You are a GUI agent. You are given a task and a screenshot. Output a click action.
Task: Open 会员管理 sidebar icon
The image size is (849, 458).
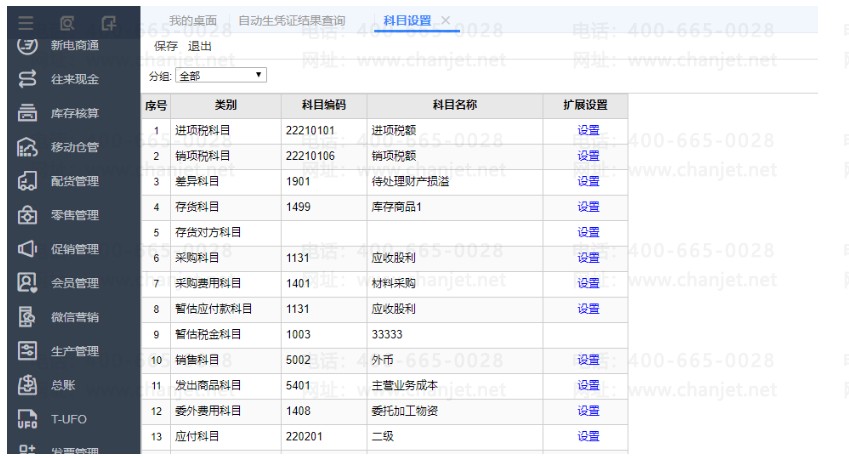(x=27, y=283)
